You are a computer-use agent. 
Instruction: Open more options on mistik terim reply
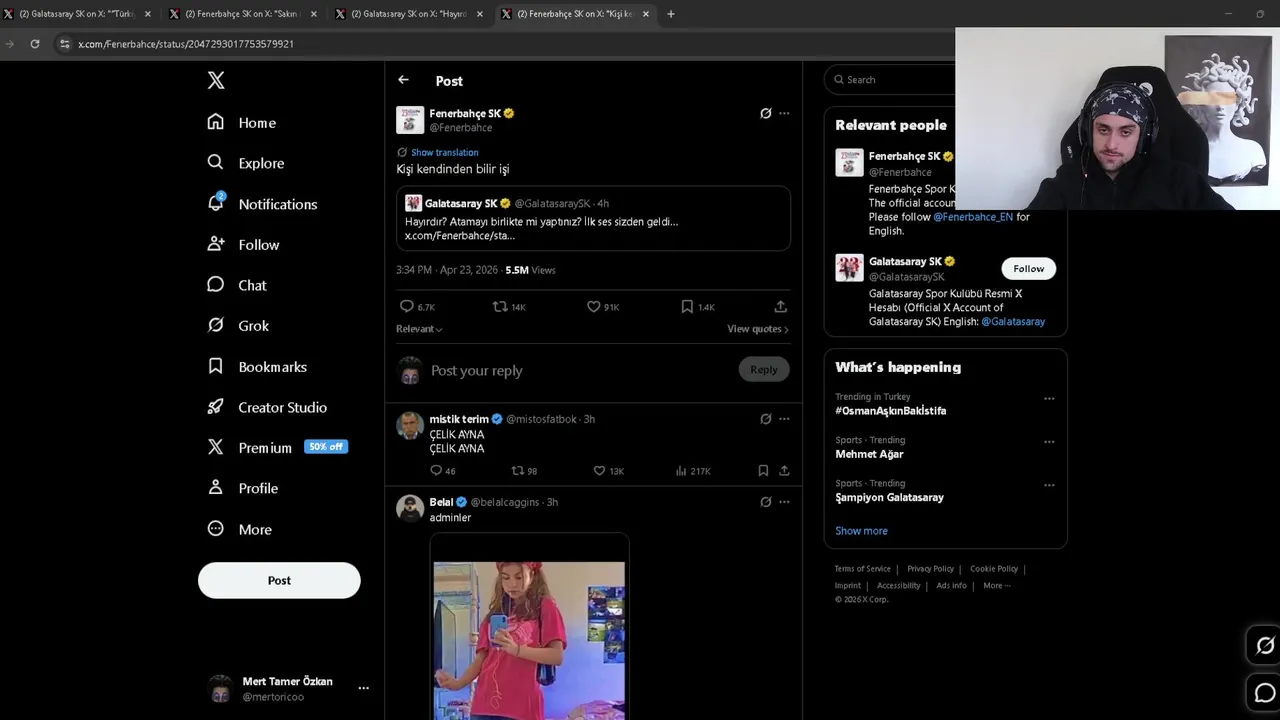[x=784, y=419]
